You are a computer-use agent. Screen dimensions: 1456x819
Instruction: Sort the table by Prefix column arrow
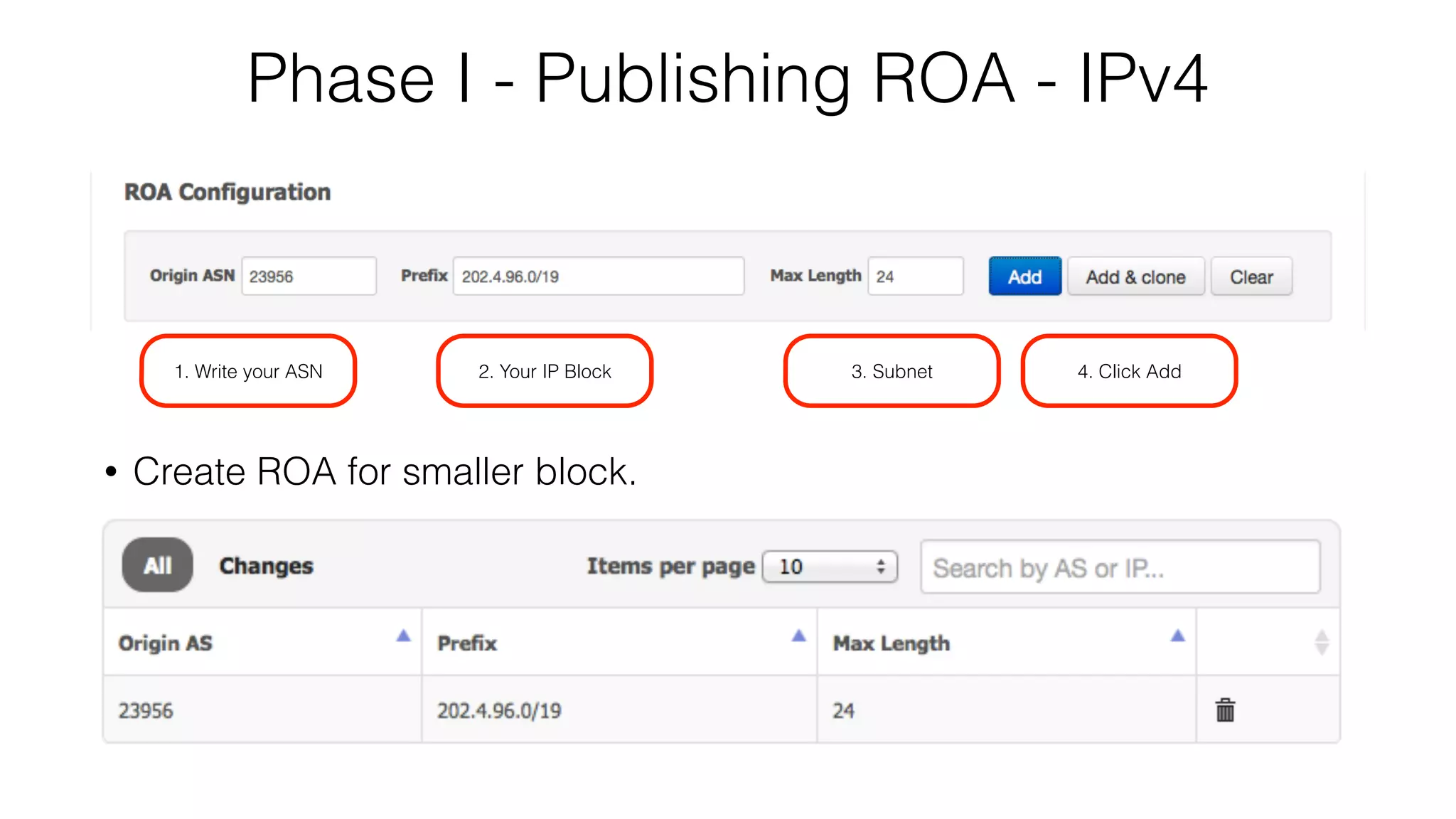(x=799, y=636)
